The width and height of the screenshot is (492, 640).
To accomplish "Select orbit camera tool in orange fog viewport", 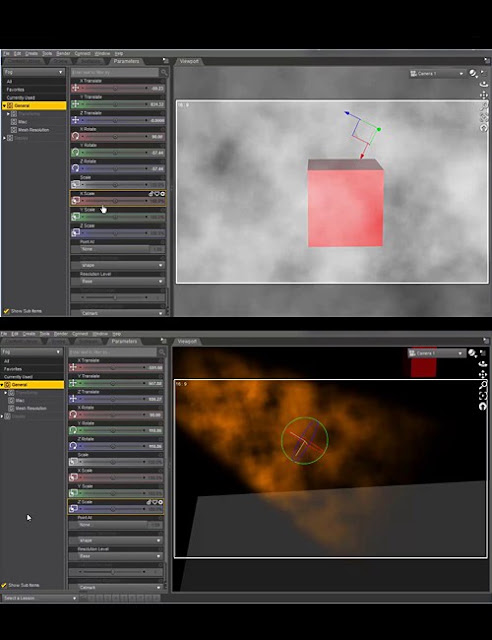I will 483,364.
